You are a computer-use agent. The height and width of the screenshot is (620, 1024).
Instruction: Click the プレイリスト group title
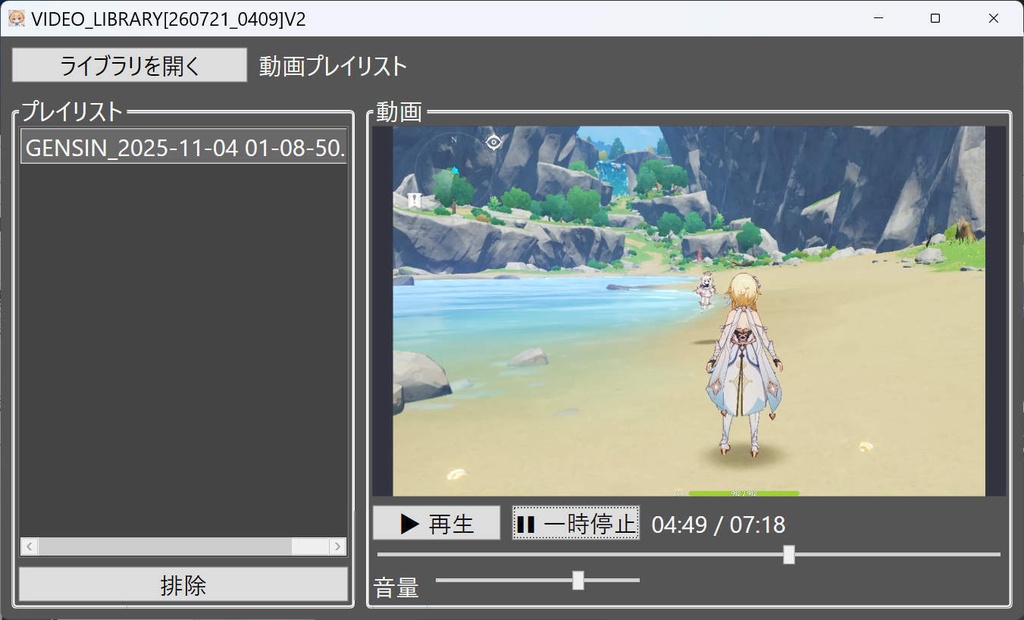[72, 112]
